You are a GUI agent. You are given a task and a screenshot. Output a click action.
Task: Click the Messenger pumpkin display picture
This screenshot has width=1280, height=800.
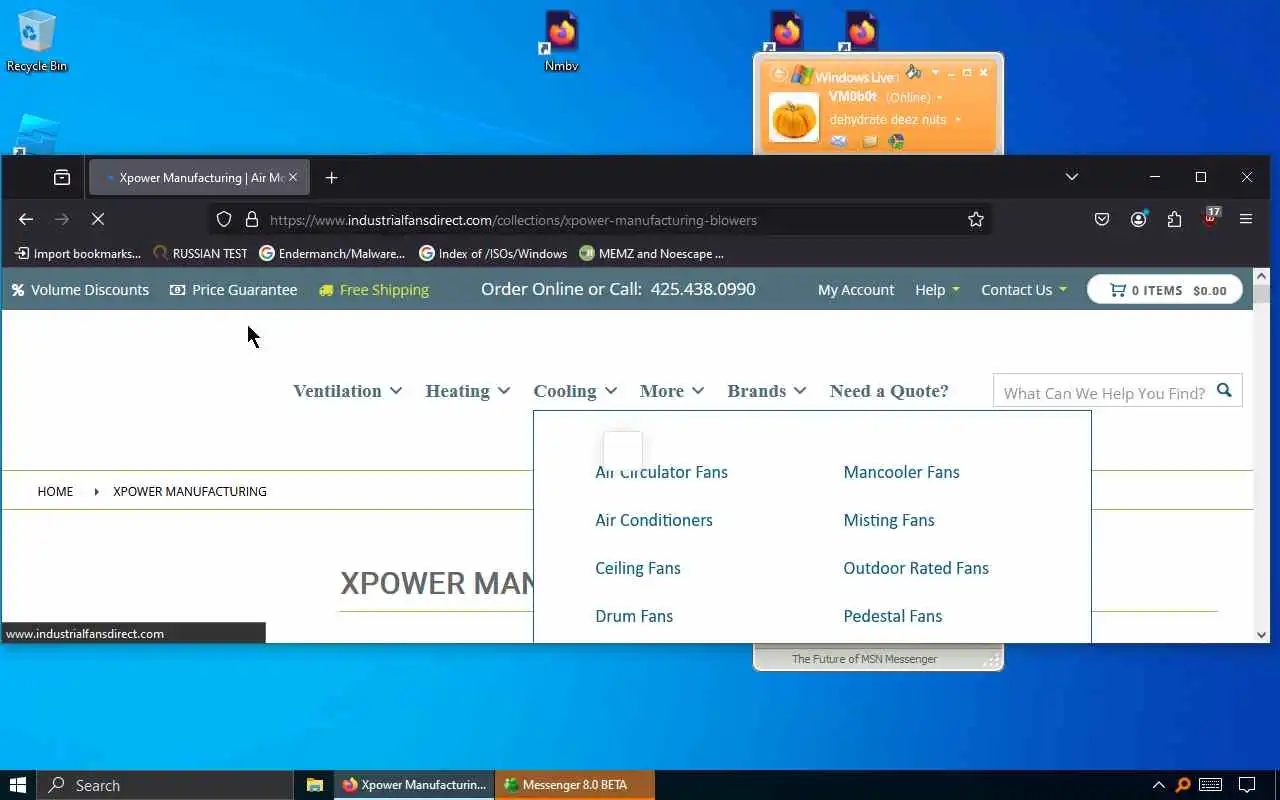pyautogui.click(x=793, y=117)
